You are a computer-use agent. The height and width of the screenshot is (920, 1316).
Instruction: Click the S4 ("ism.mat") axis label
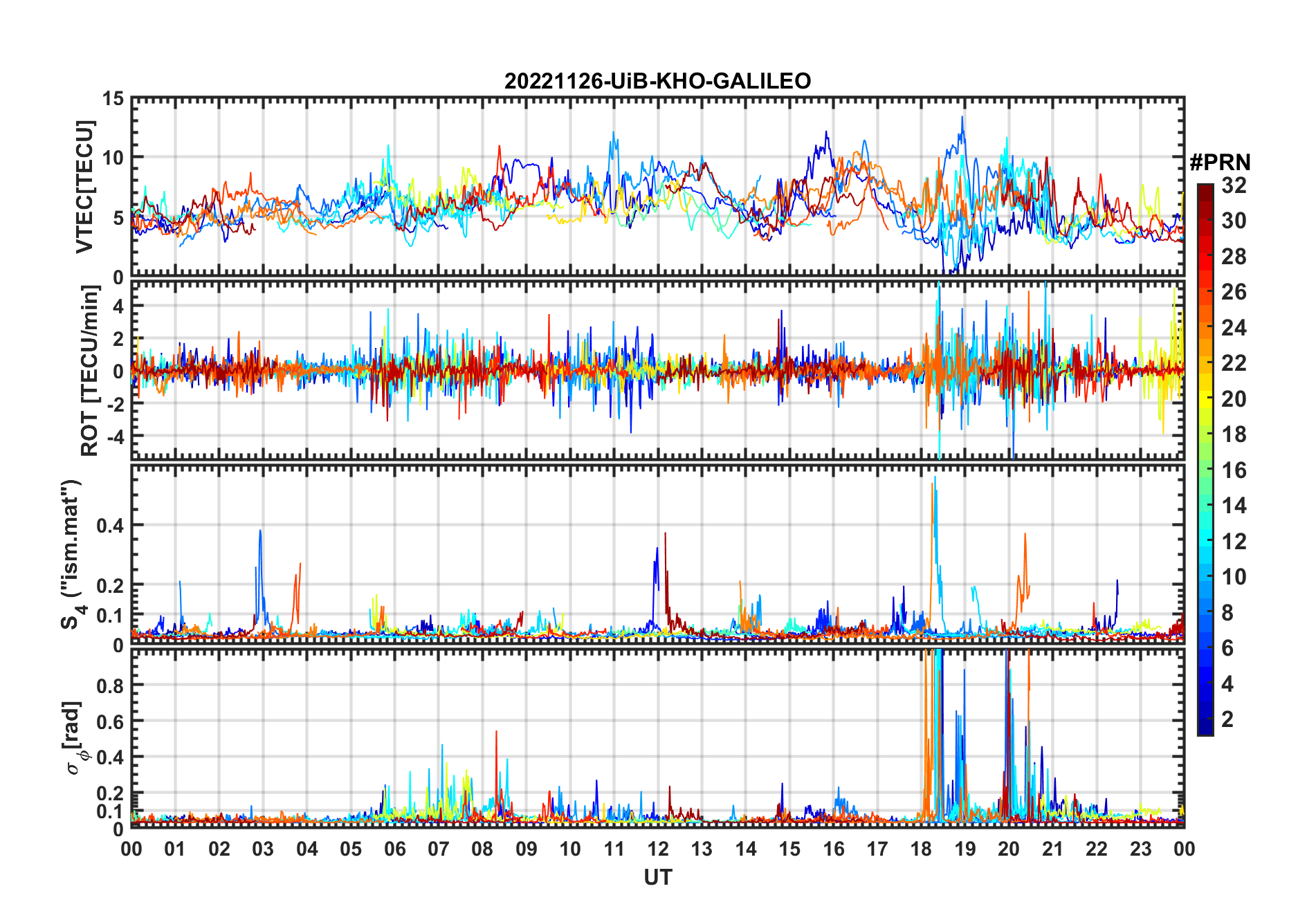coord(73,554)
